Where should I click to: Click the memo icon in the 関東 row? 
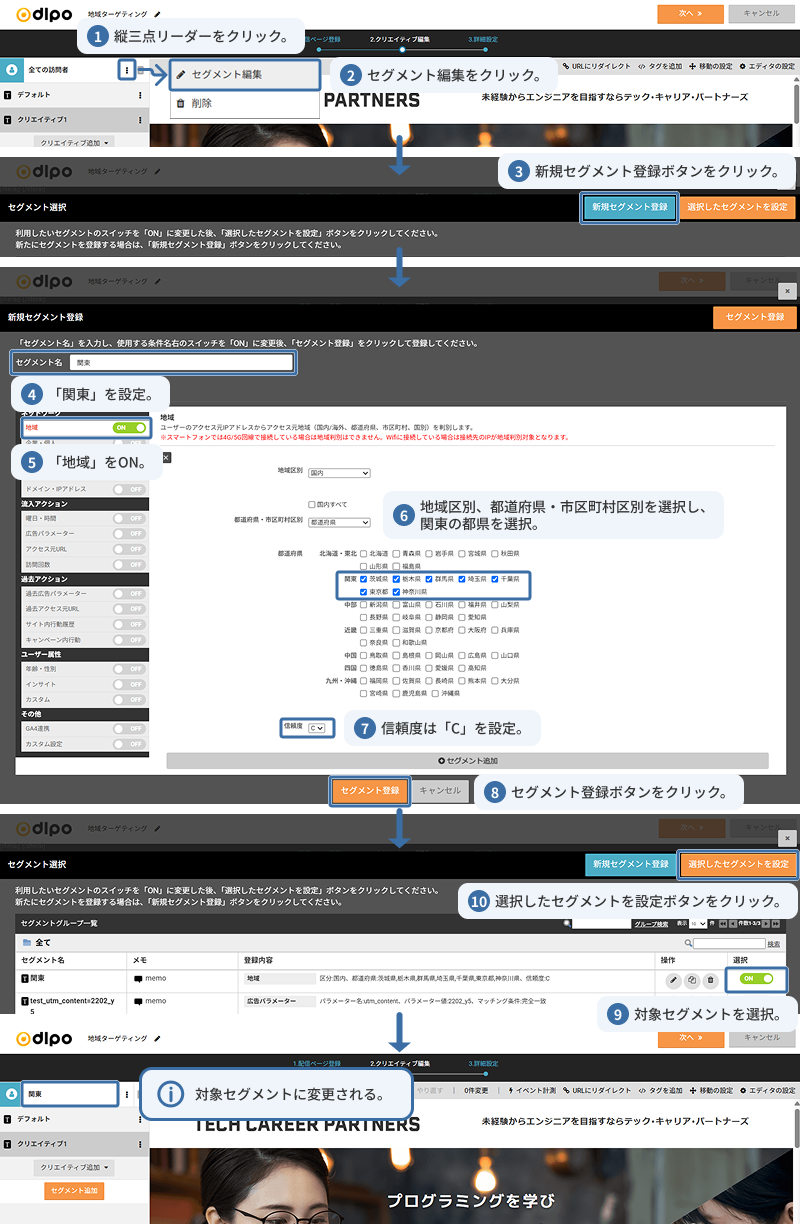[x=138, y=979]
